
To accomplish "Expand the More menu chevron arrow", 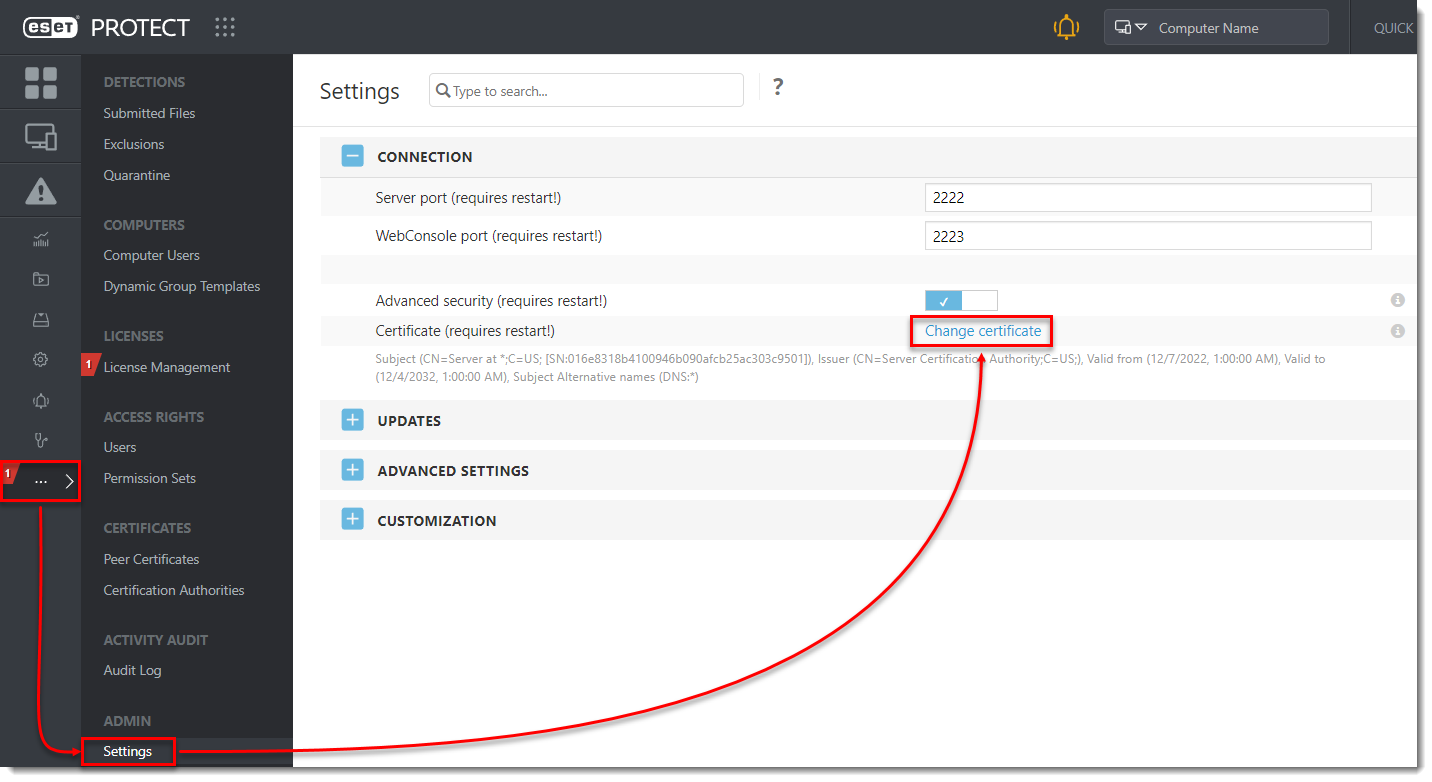I will (69, 482).
